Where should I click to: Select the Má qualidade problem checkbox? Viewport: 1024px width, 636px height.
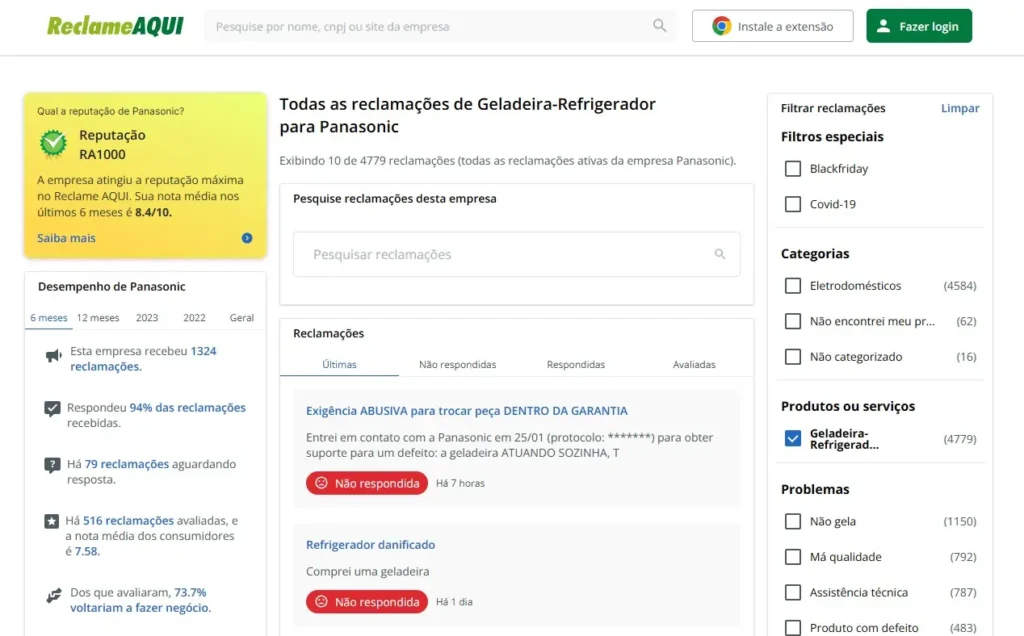click(x=793, y=557)
